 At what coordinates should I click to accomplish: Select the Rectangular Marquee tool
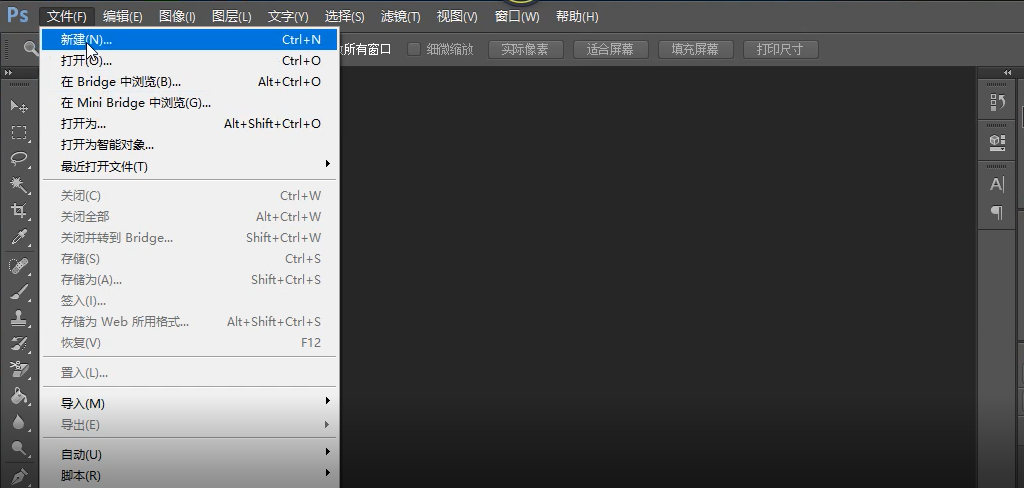(x=19, y=133)
